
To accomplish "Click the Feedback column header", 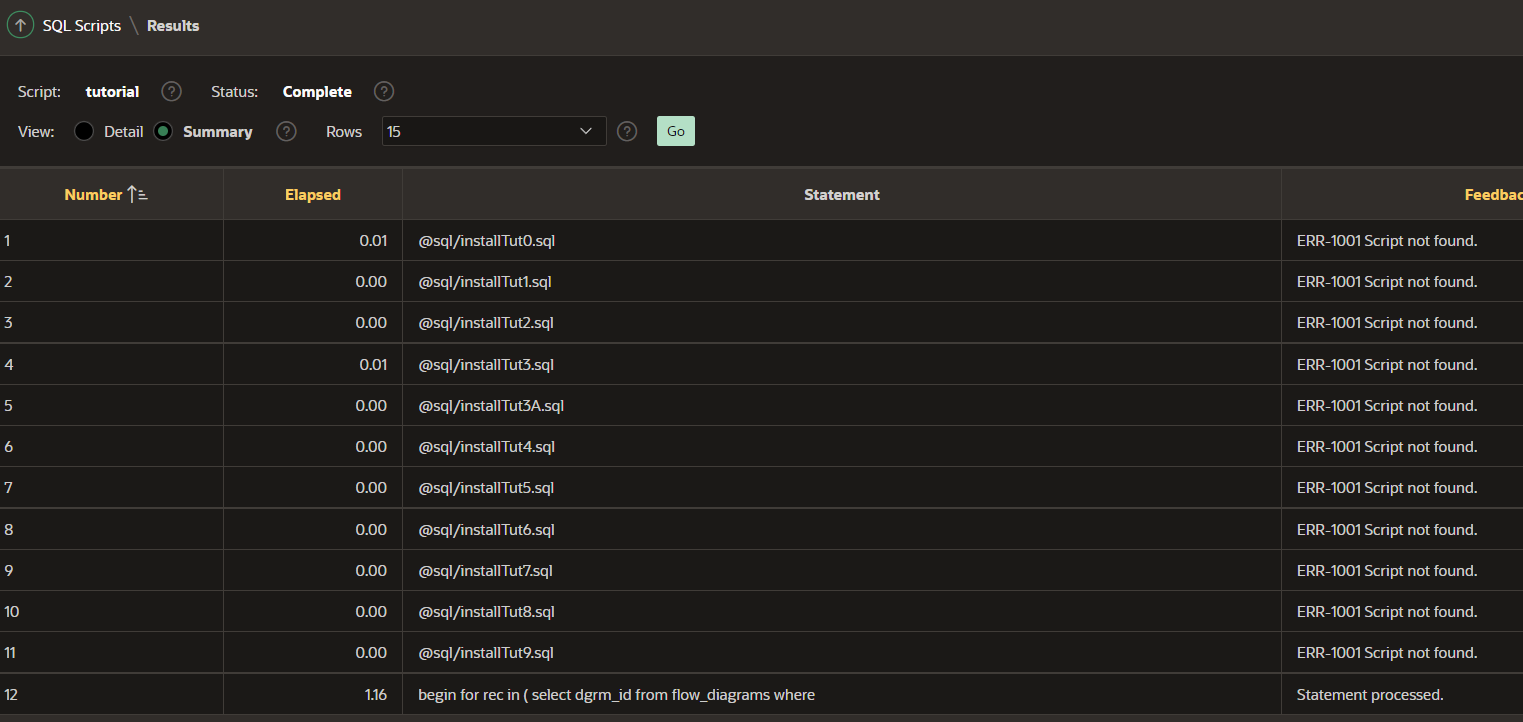I will [1493, 195].
